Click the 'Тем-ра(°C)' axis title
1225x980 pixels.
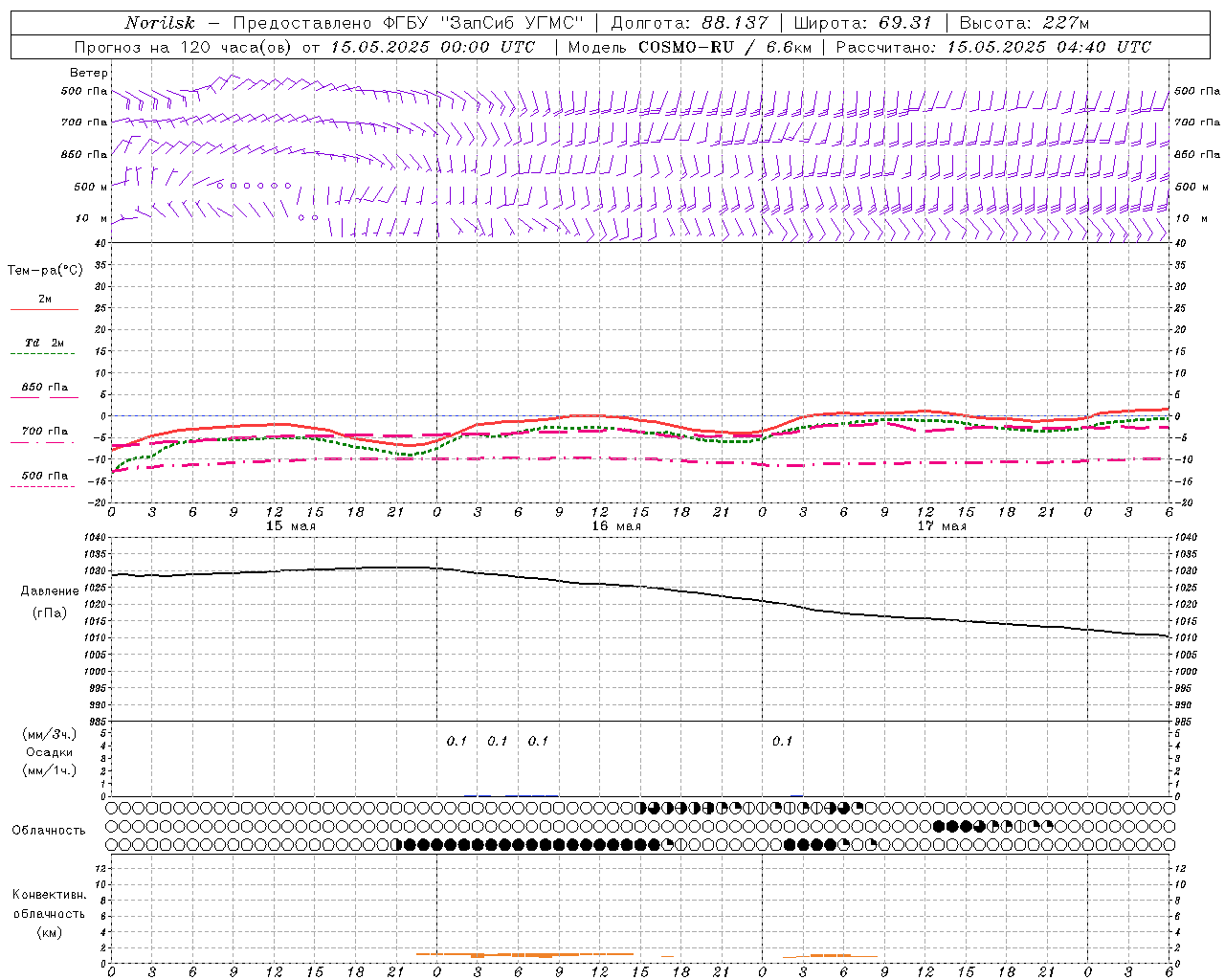tap(45, 271)
